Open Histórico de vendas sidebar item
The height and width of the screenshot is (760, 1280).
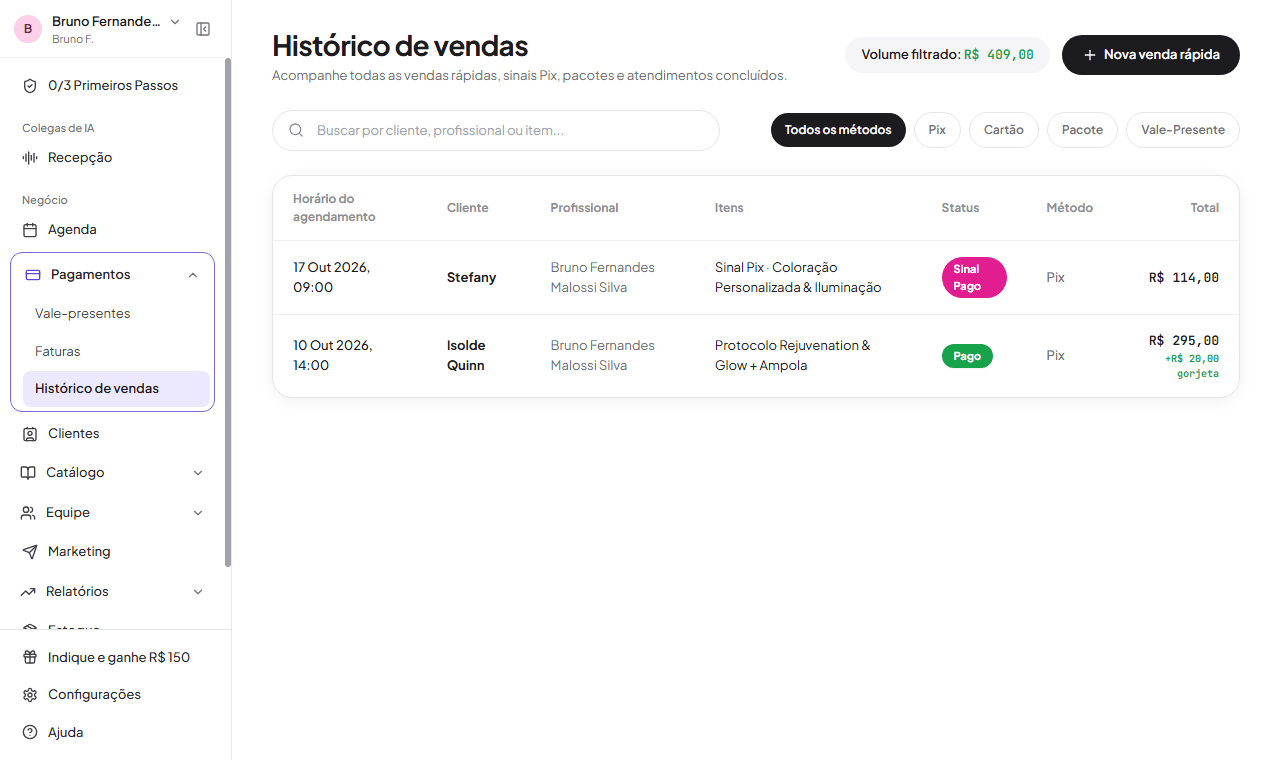click(116, 389)
